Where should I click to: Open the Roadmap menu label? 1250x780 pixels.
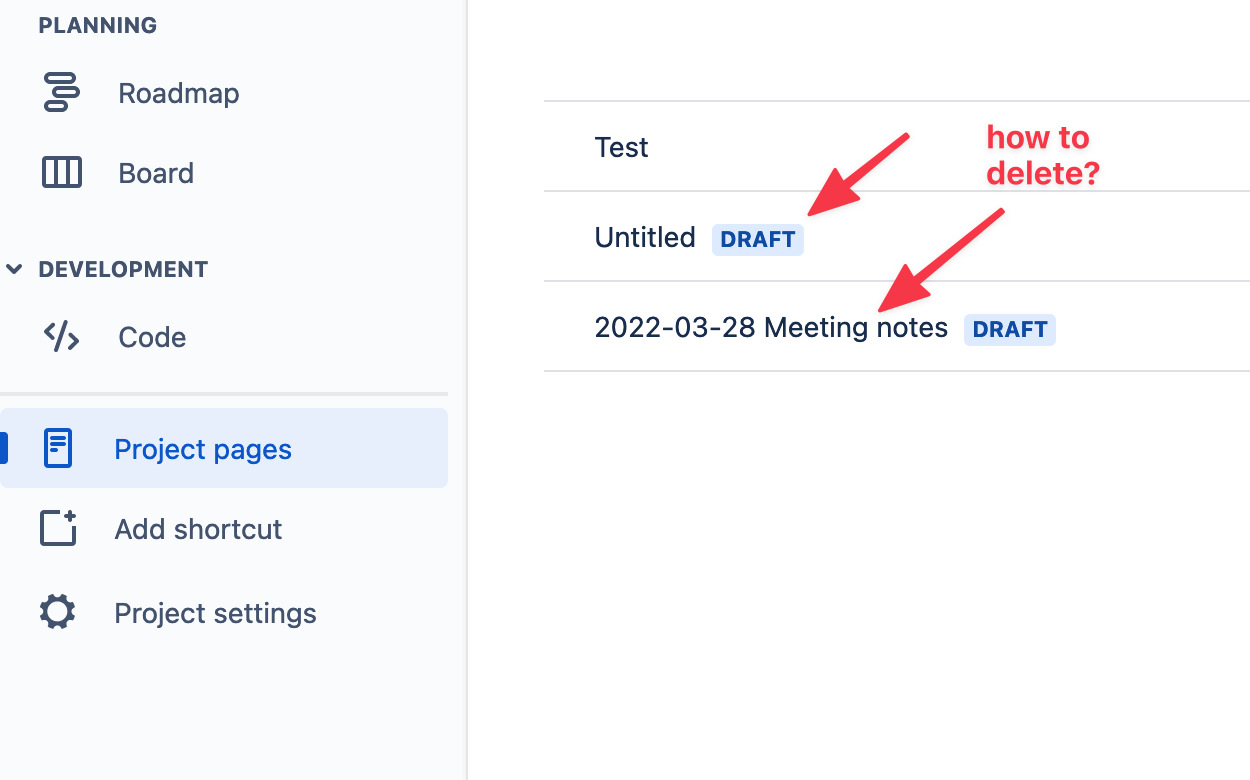point(179,93)
